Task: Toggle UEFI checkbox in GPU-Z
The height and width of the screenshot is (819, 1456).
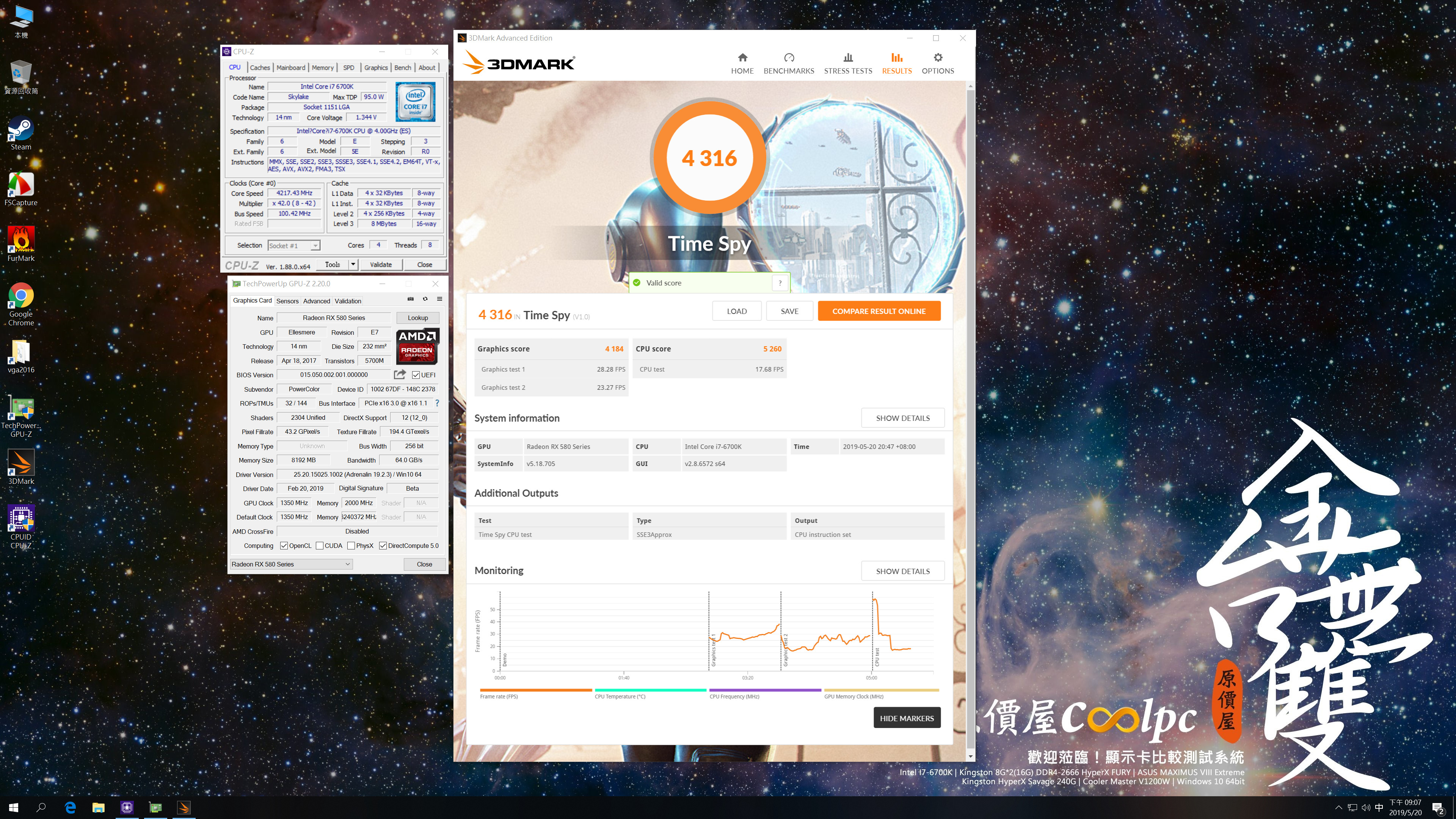Action: point(416,375)
